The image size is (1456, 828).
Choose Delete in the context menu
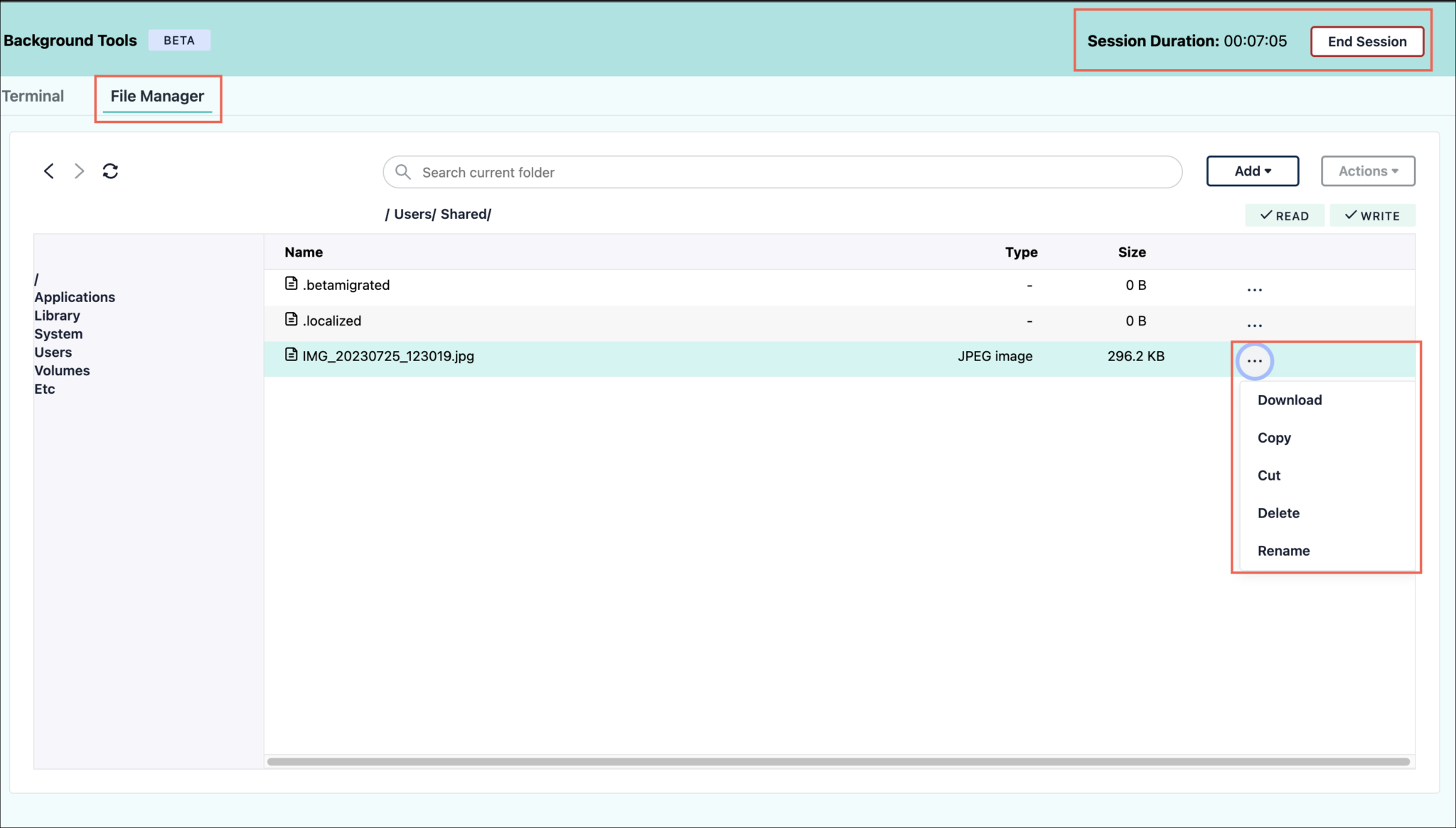[x=1278, y=512]
